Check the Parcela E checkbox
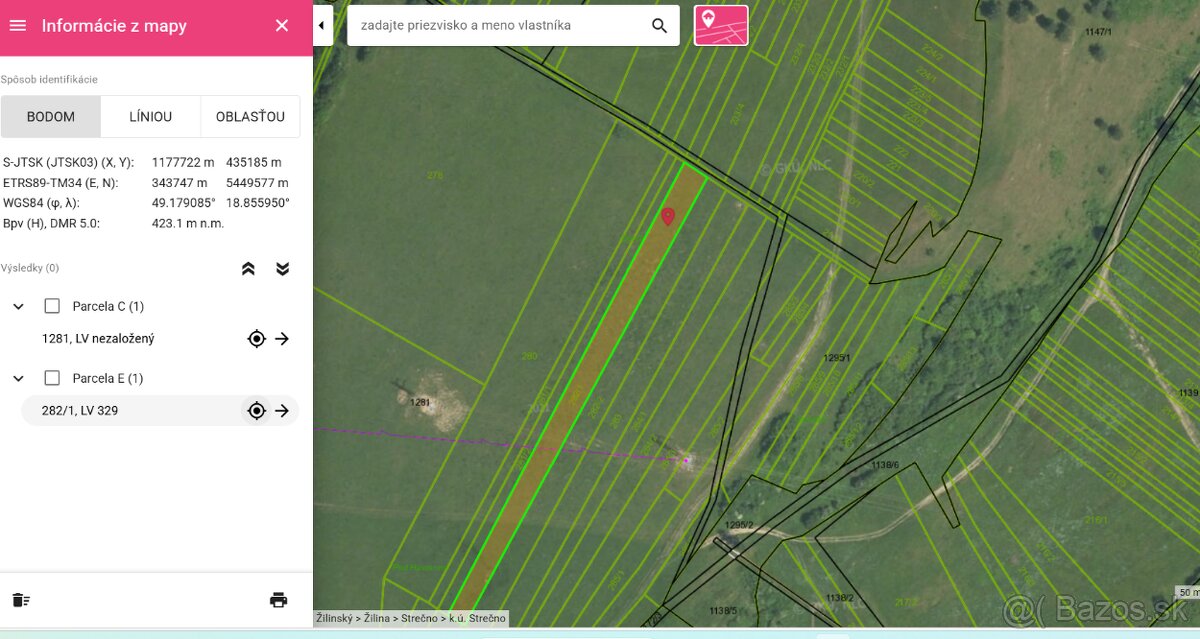Image resolution: width=1200 pixels, height=639 pixels. click(x=52, y=378)
